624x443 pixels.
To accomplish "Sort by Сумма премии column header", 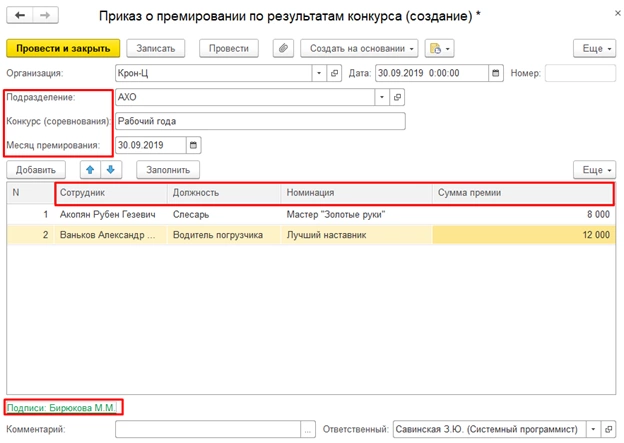I will point(524,193).
